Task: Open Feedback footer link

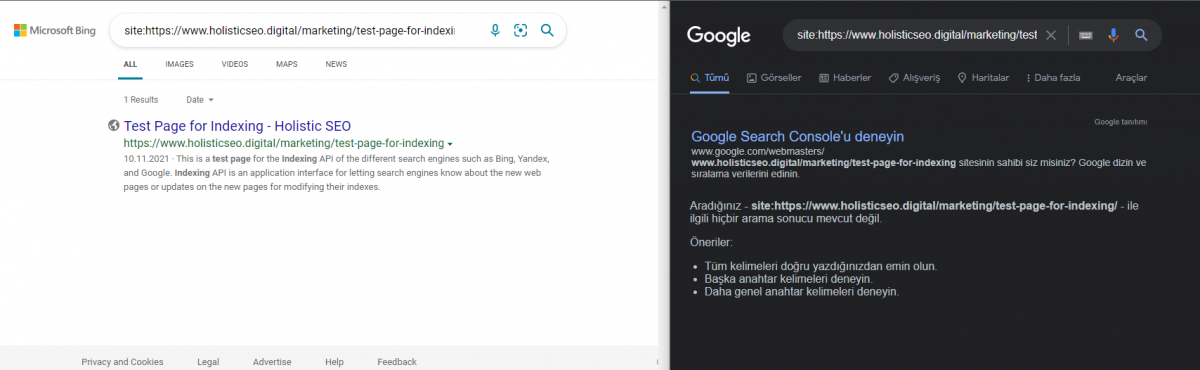Action: [397, 362]
